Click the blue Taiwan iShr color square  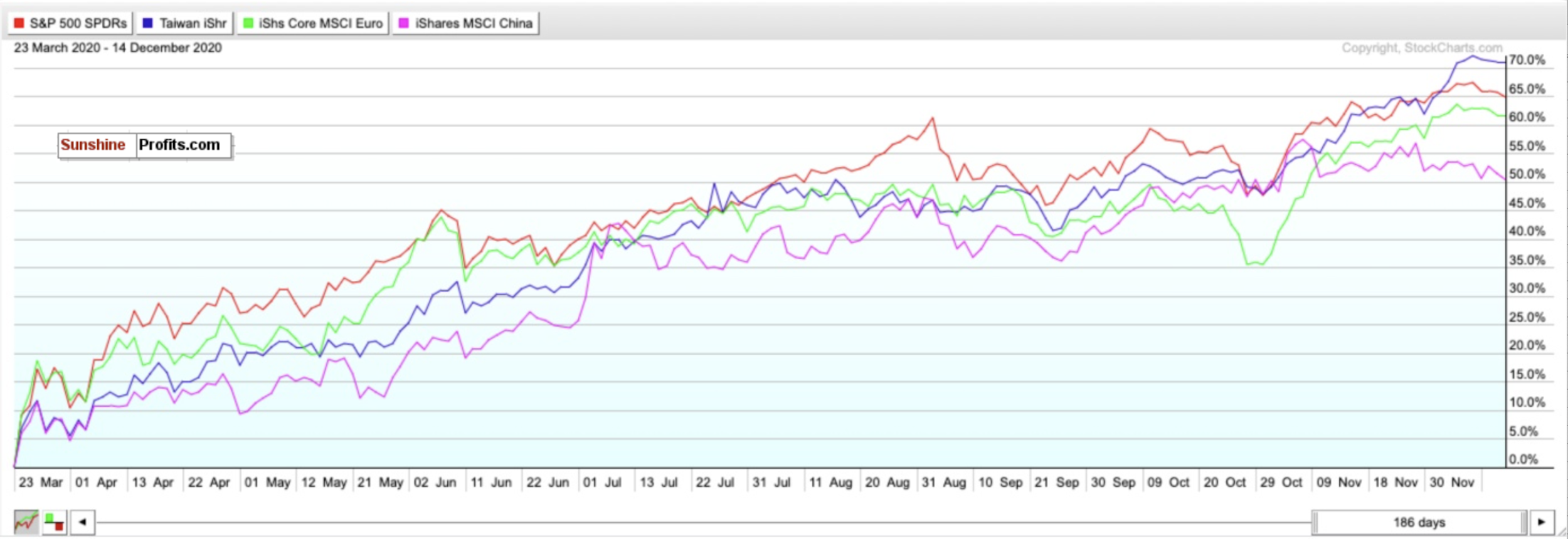pos(147,23)
